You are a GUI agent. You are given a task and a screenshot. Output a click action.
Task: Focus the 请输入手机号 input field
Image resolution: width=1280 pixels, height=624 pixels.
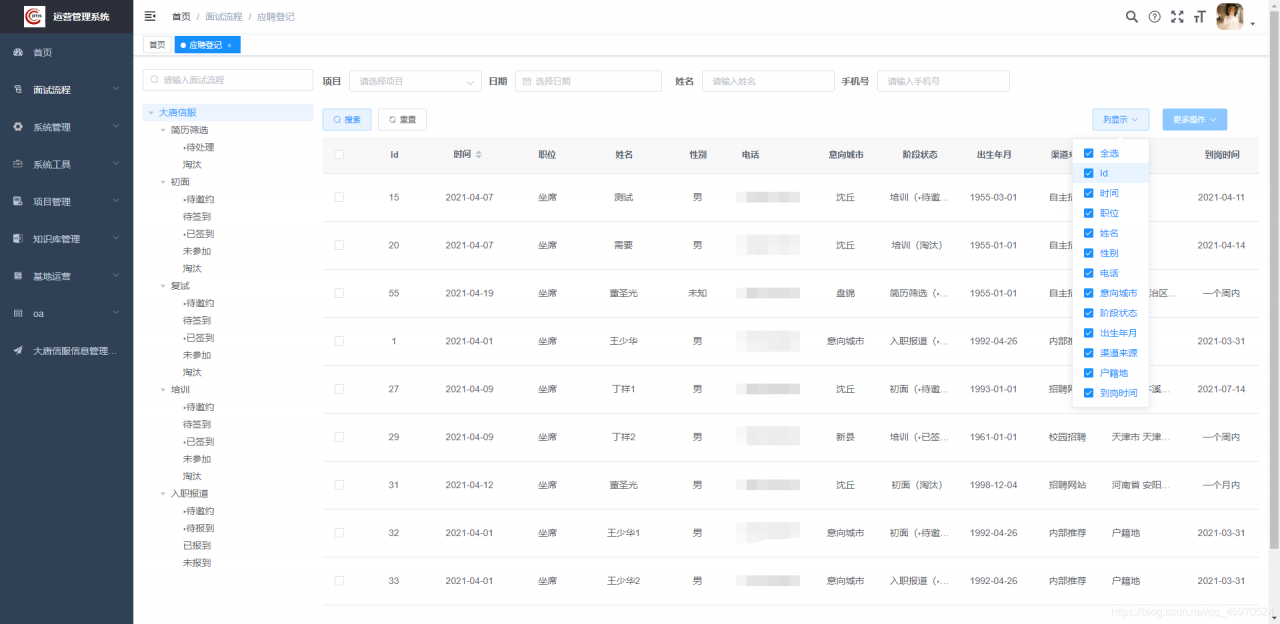tap(943, 81)
